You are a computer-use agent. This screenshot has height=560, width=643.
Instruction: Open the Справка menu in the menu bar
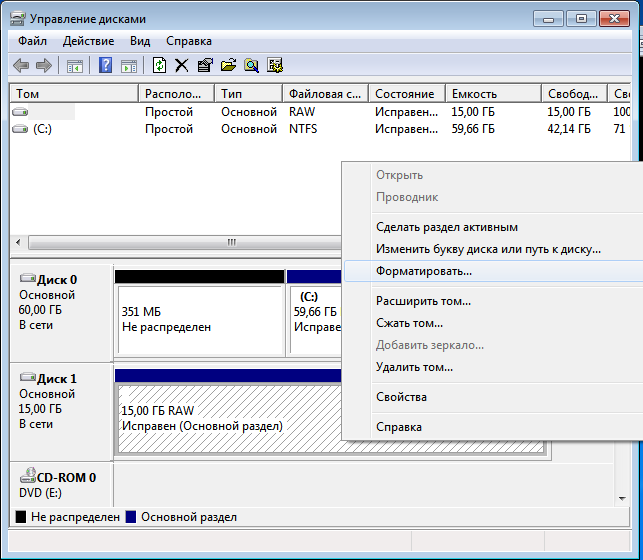[189, 41]
